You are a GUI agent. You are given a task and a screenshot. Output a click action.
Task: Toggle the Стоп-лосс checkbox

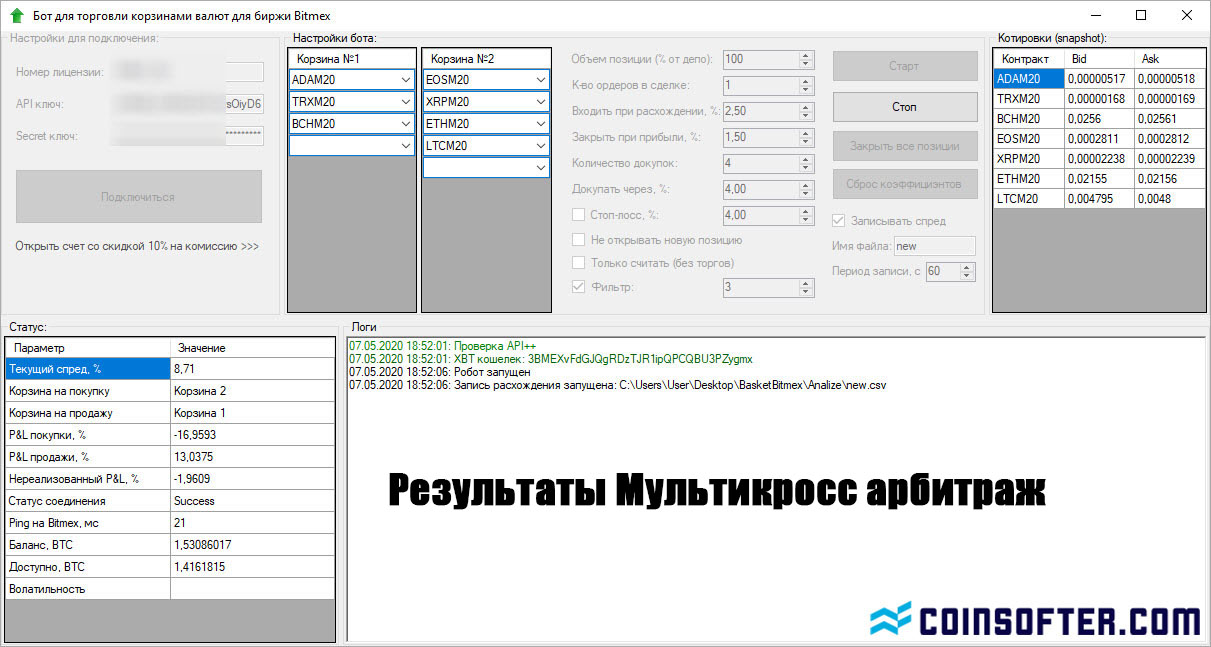(578, 214)
